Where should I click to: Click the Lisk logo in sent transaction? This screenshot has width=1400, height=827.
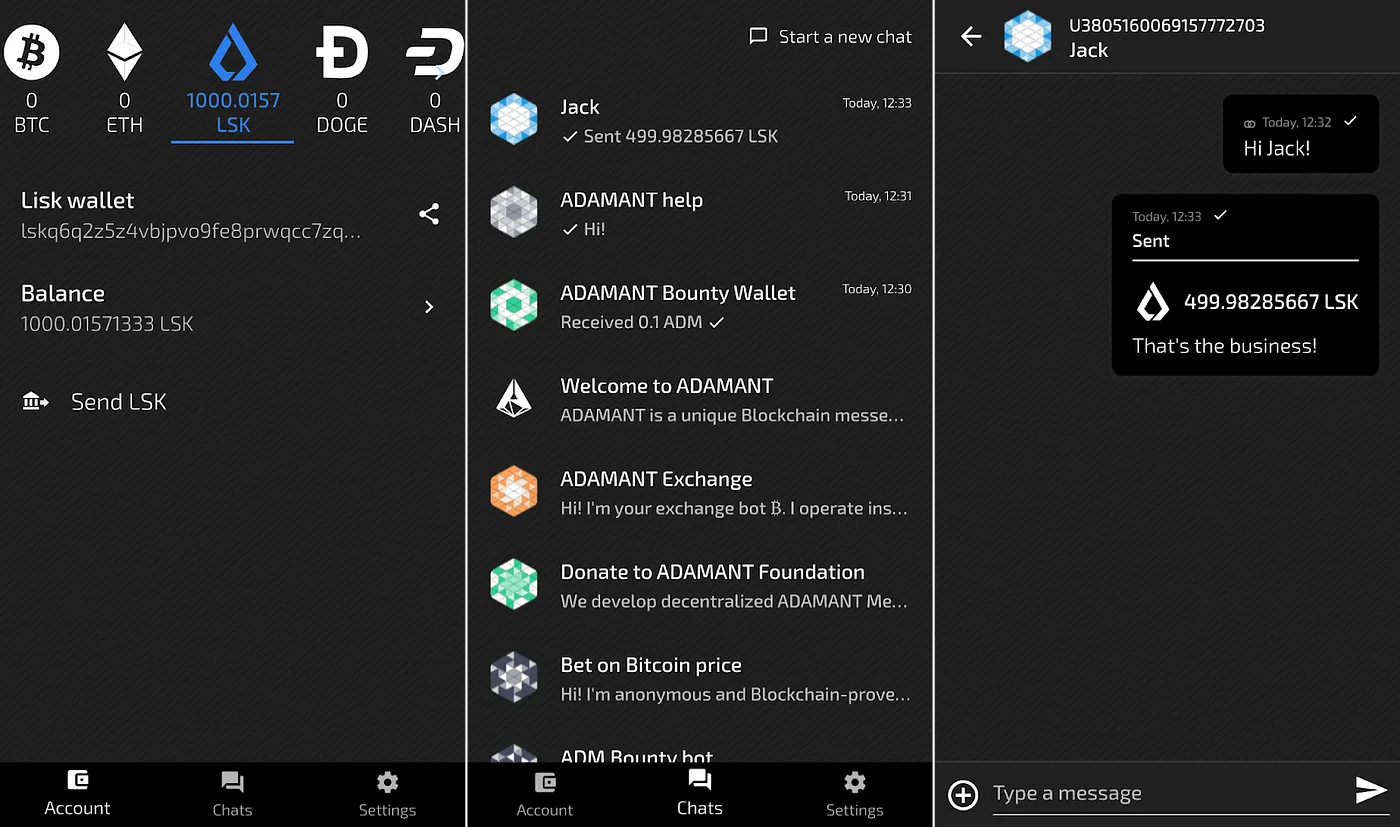coord(1153,302)
